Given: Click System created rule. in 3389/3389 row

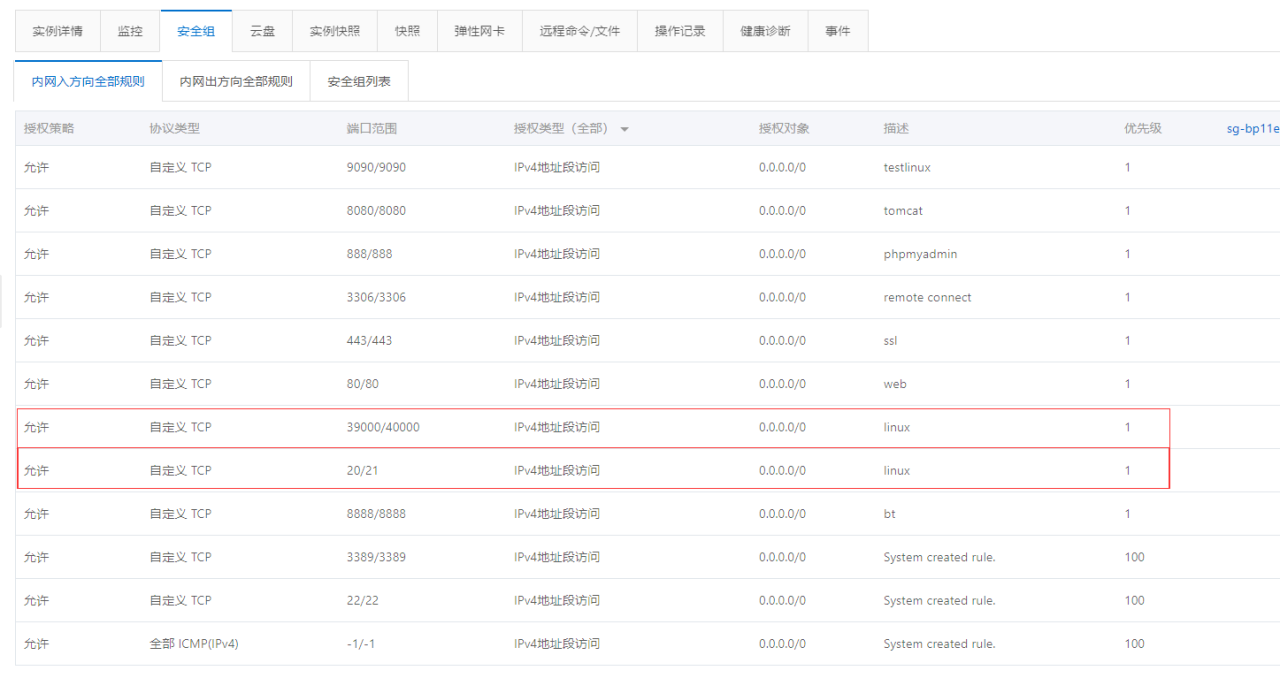Looking at the screenshot, I should pyautogui.click(x=939, y=557).
